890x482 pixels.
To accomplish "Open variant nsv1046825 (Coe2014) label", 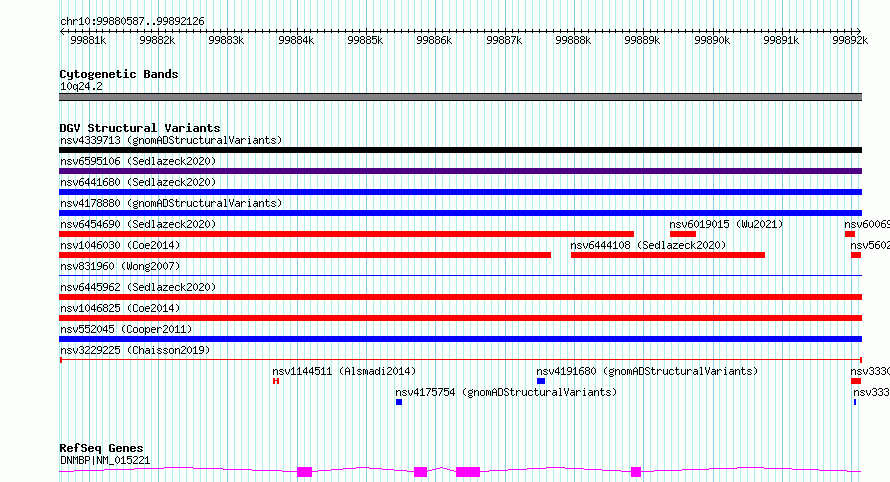I will [x=120, y=308].
